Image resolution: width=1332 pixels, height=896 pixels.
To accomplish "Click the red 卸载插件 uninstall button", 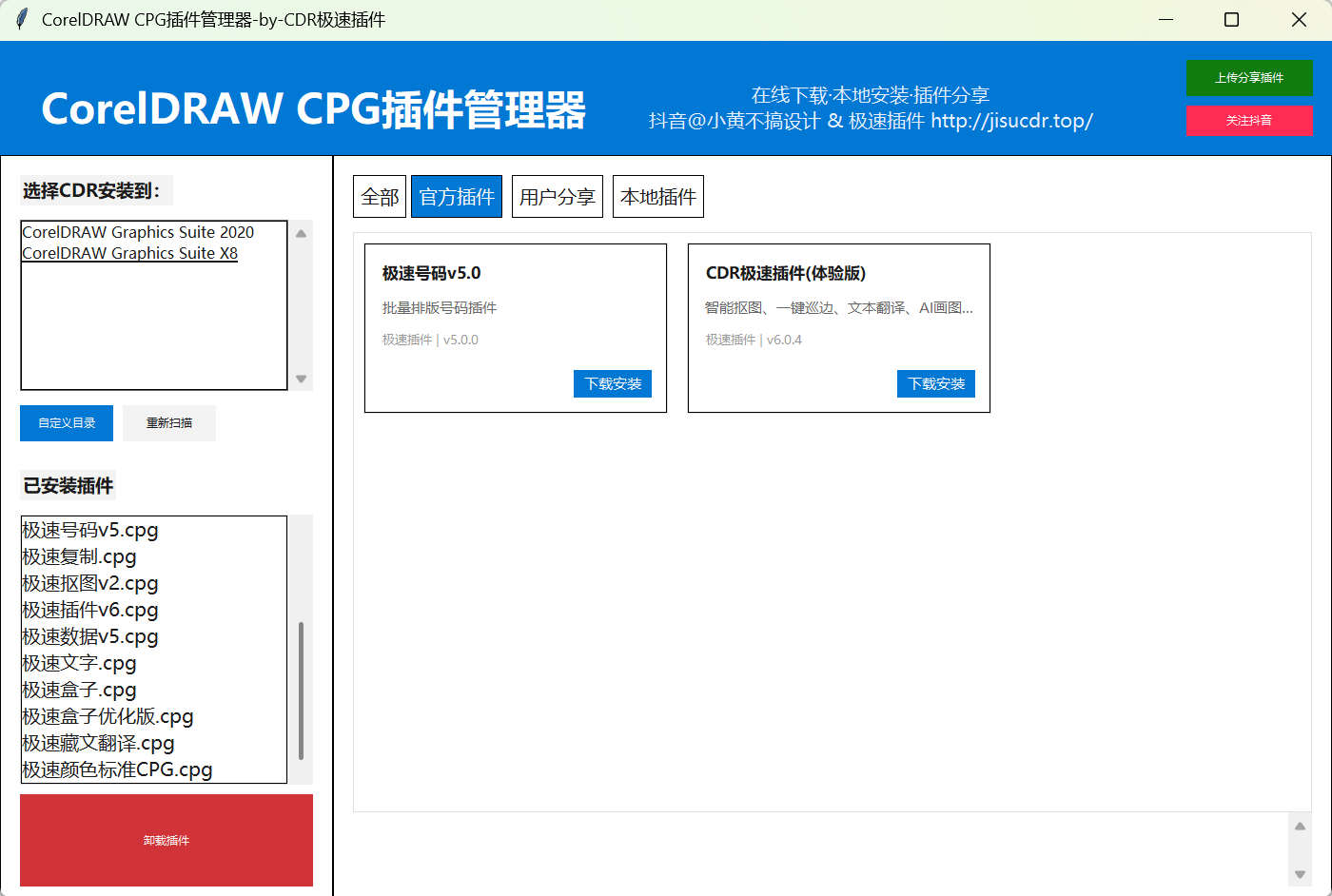I will pos(166,840).
